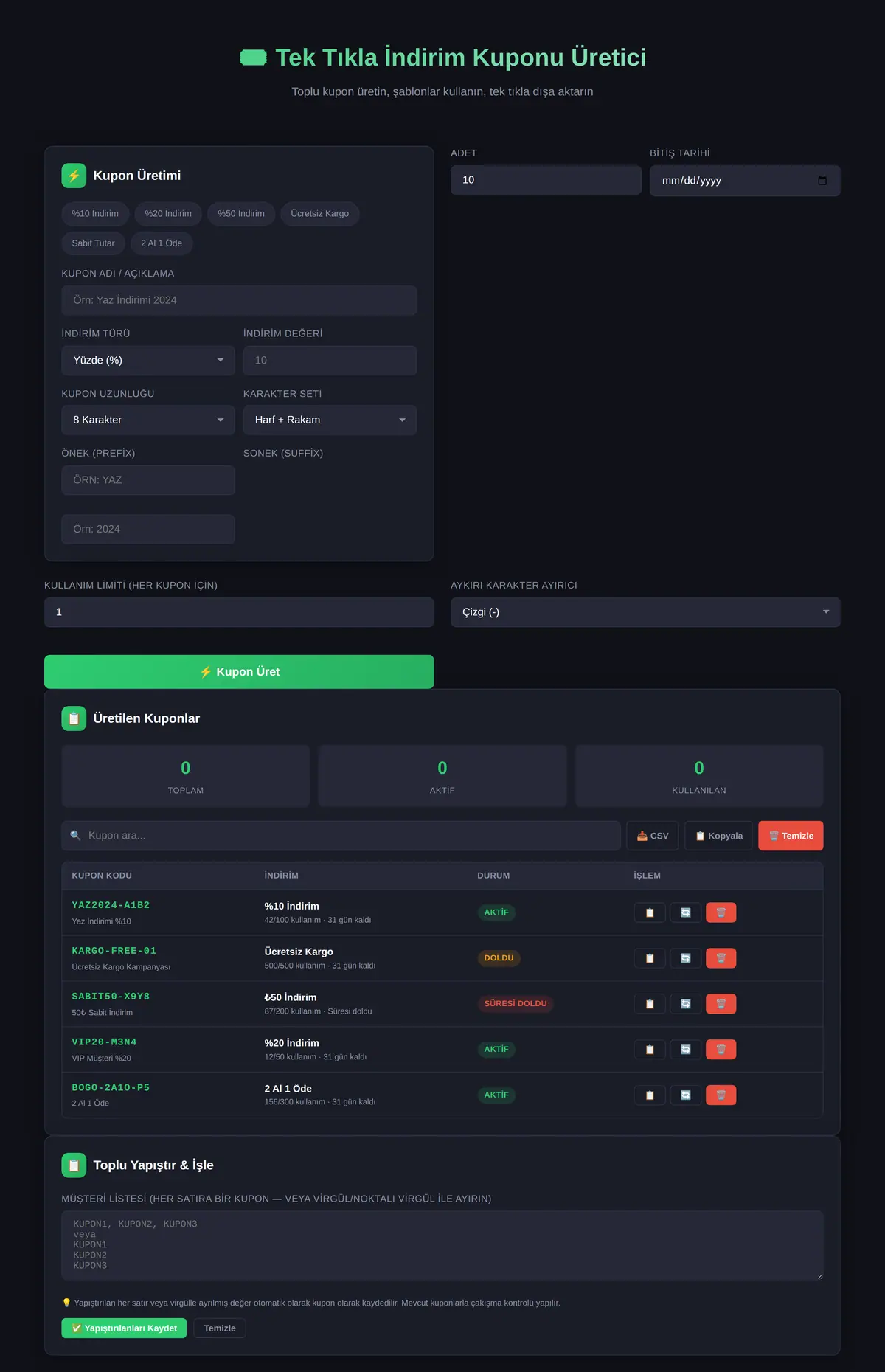Apply the %10 İndirim template chip
This screenshot has height=1372, width=885.
(x=95, y=214)
